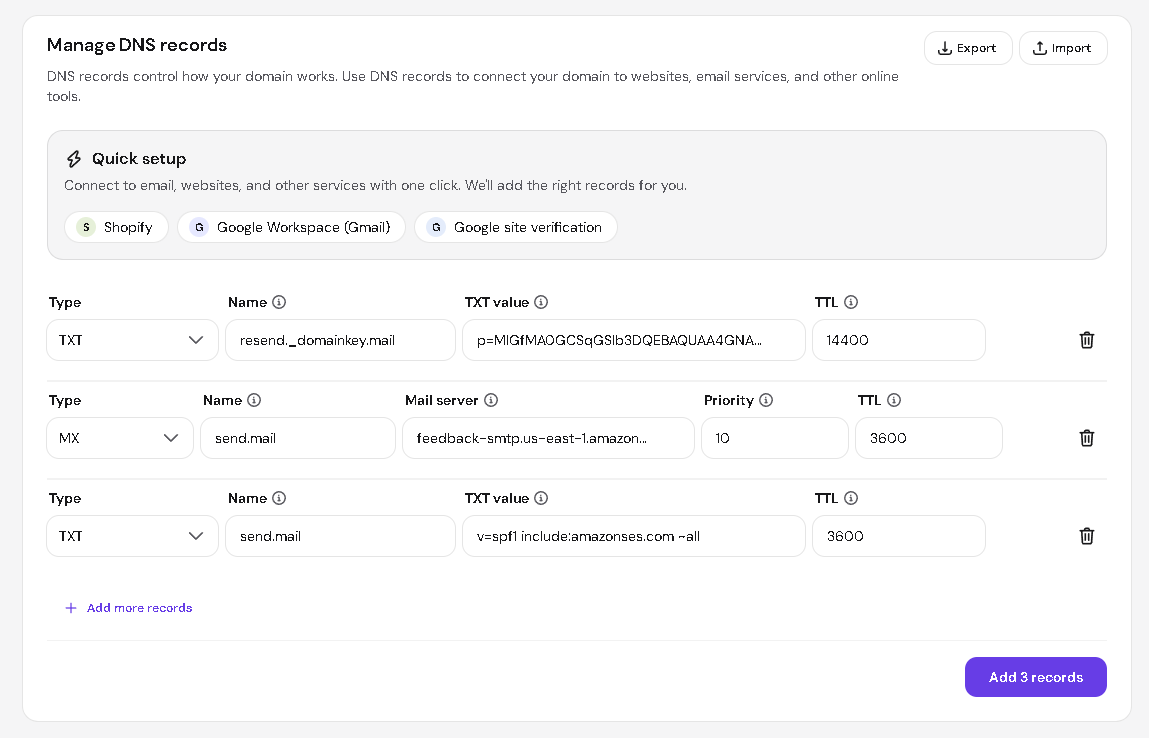Click info icon next to TTL in SPF row
This screenshot has height=738, width=1149.
851,498
